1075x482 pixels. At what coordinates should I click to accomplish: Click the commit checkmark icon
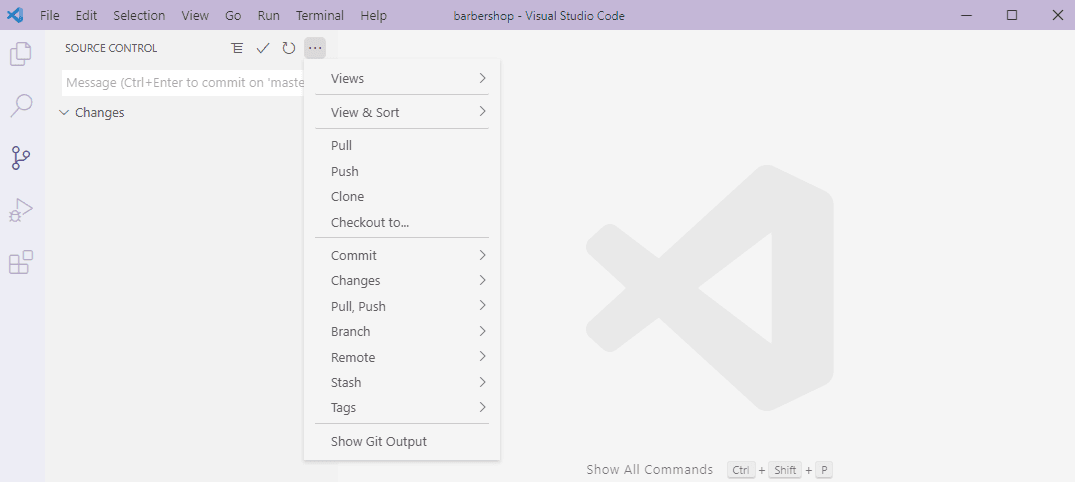tap(263, 48)
